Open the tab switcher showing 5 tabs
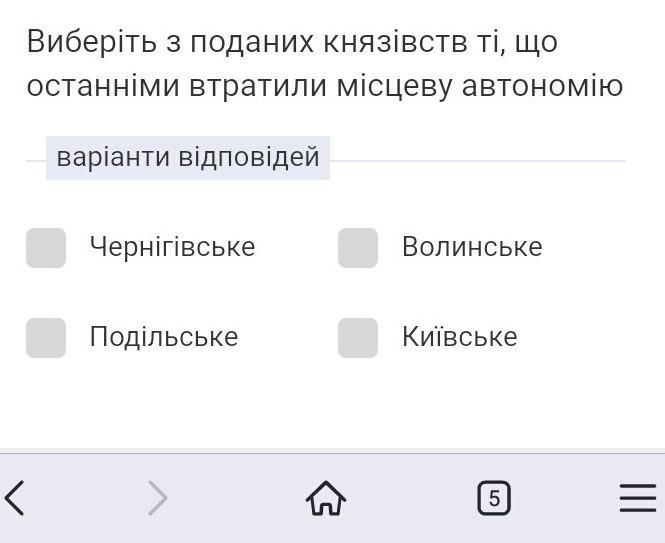This screenshot has height=543, width=665. pos(494,497)
